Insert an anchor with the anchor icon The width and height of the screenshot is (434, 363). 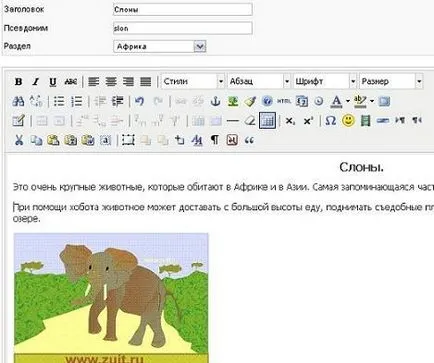coord(215,101)
